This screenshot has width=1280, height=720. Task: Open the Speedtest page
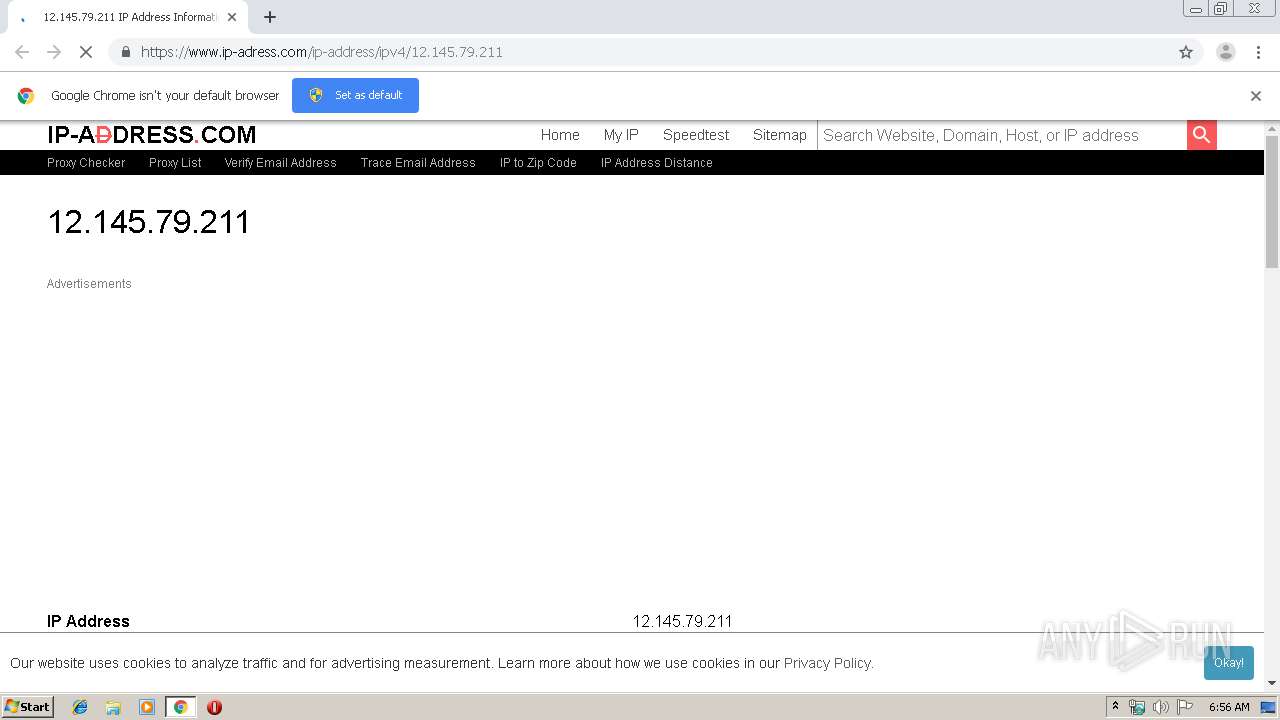click(696, 135)
